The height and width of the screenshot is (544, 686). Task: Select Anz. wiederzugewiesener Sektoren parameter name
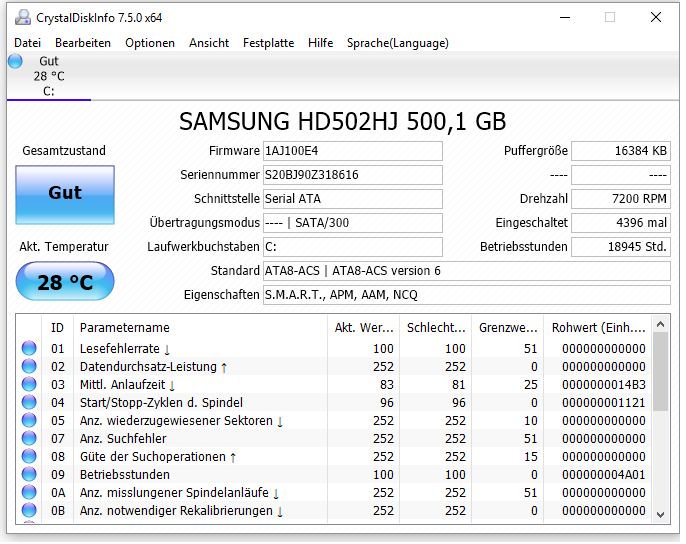click(x=181, y=421)
